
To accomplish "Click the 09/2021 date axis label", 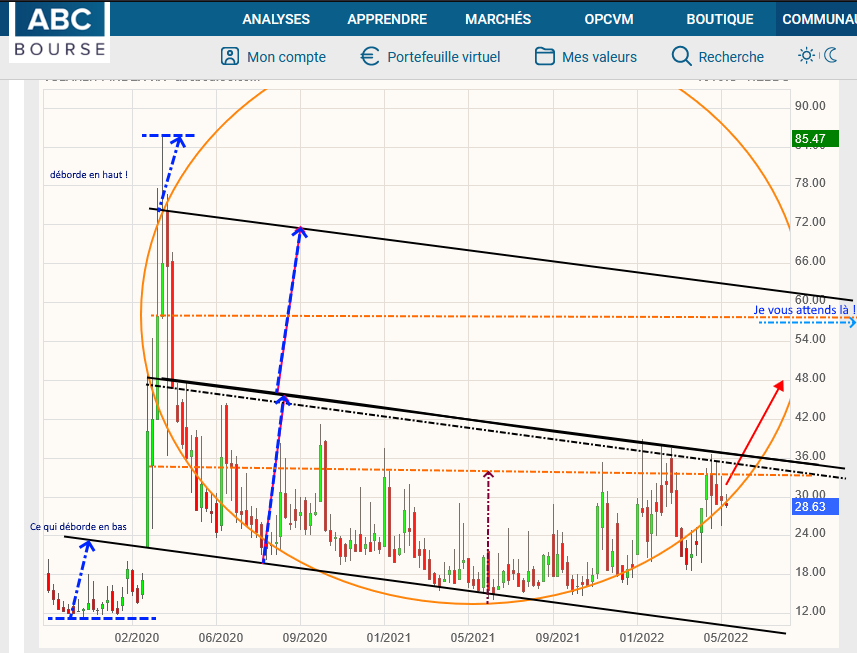I will (557, 638).
